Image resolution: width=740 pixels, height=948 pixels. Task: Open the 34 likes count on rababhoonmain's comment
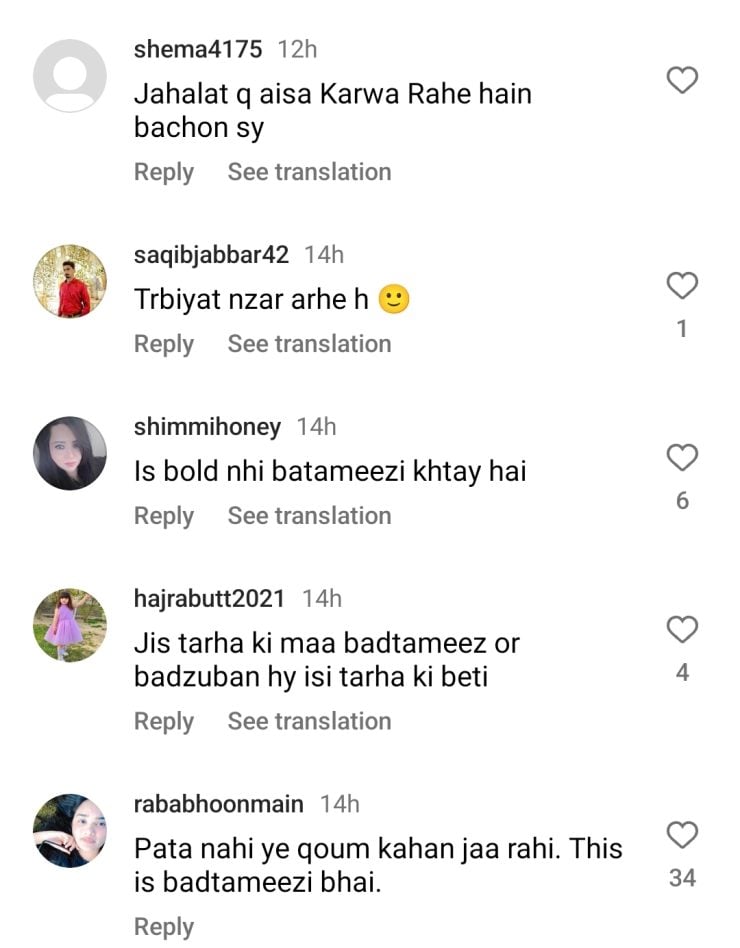pyautogui.click(x=682, y=878)
